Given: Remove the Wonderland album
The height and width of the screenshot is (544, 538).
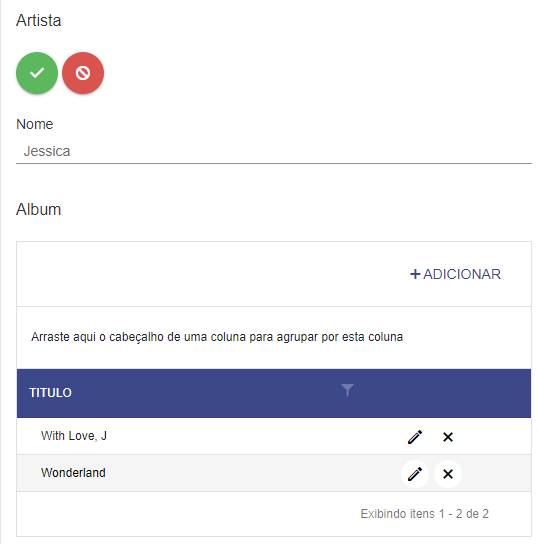Looking at the screenshot, I should pos(448,474).
